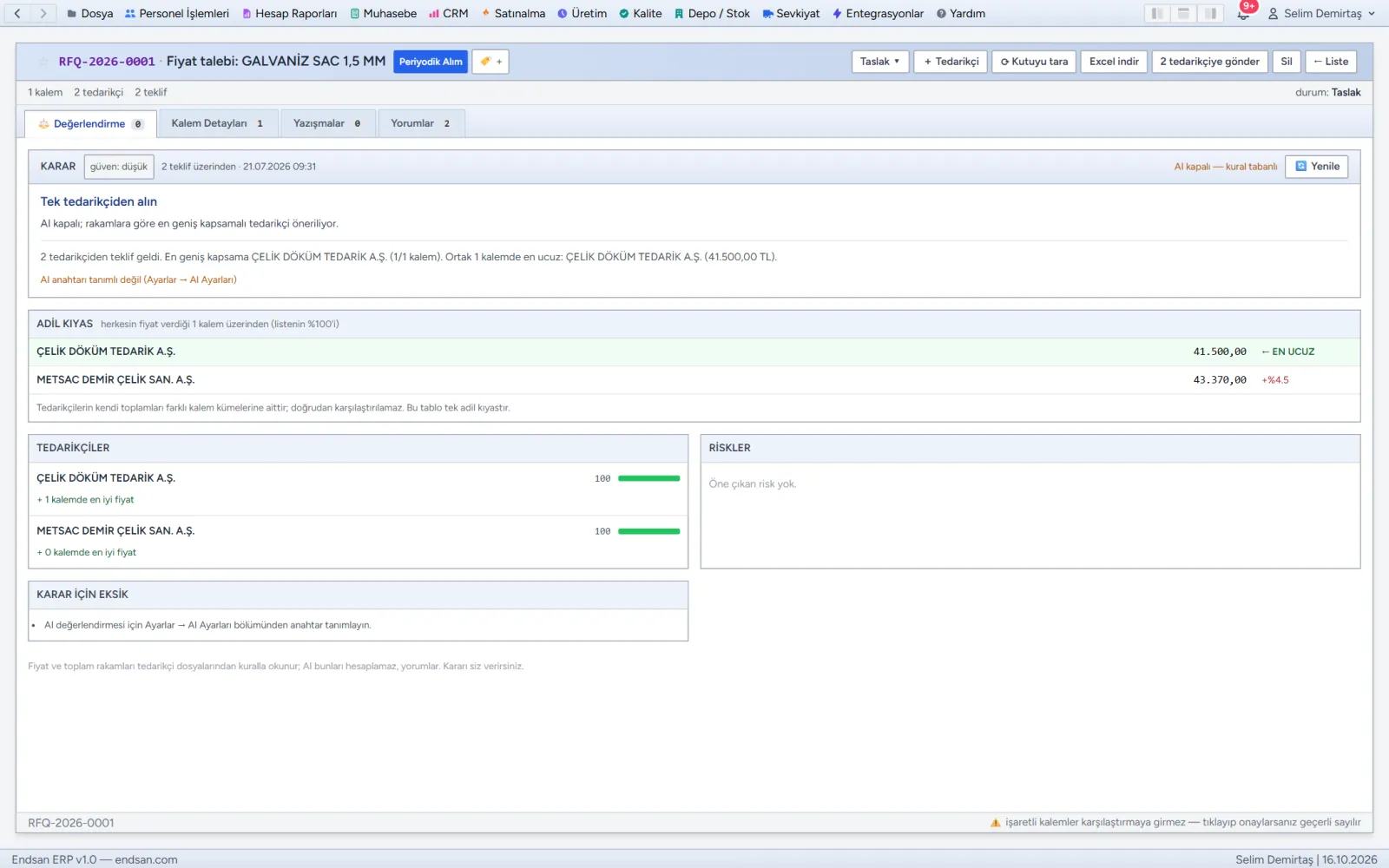Open the notifications bell
1389x868 pixels.
(x=1243, y=13)
